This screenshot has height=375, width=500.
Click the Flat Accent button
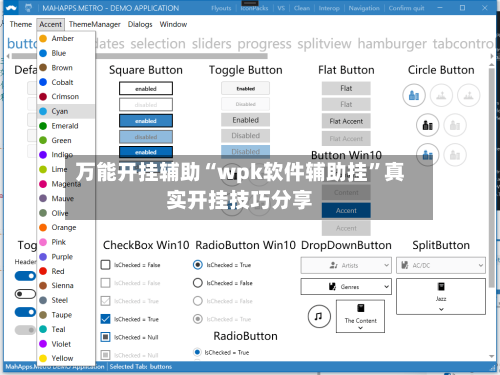(346, 121)
